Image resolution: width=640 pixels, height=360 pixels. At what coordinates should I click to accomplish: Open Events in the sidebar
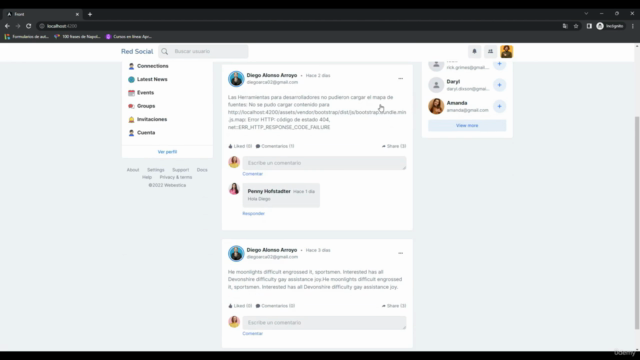pyautogui.click(x=145, y=93)
